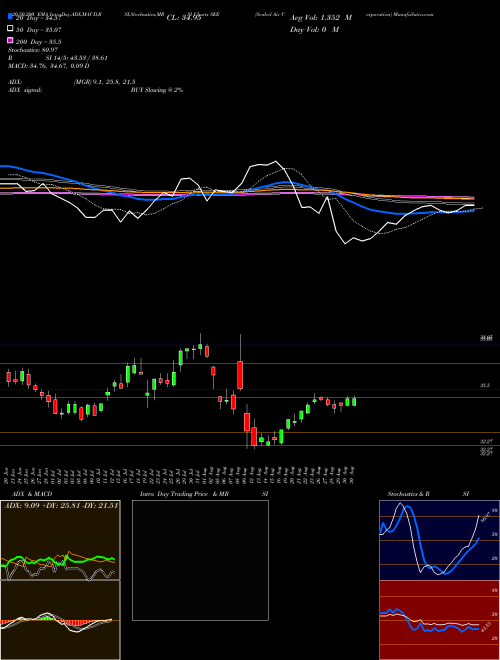This screenshot has height=660, width=500.
Task: Select the '50 Day = 35.07' label
Action: pyautogui.click(x=39, y=29)
